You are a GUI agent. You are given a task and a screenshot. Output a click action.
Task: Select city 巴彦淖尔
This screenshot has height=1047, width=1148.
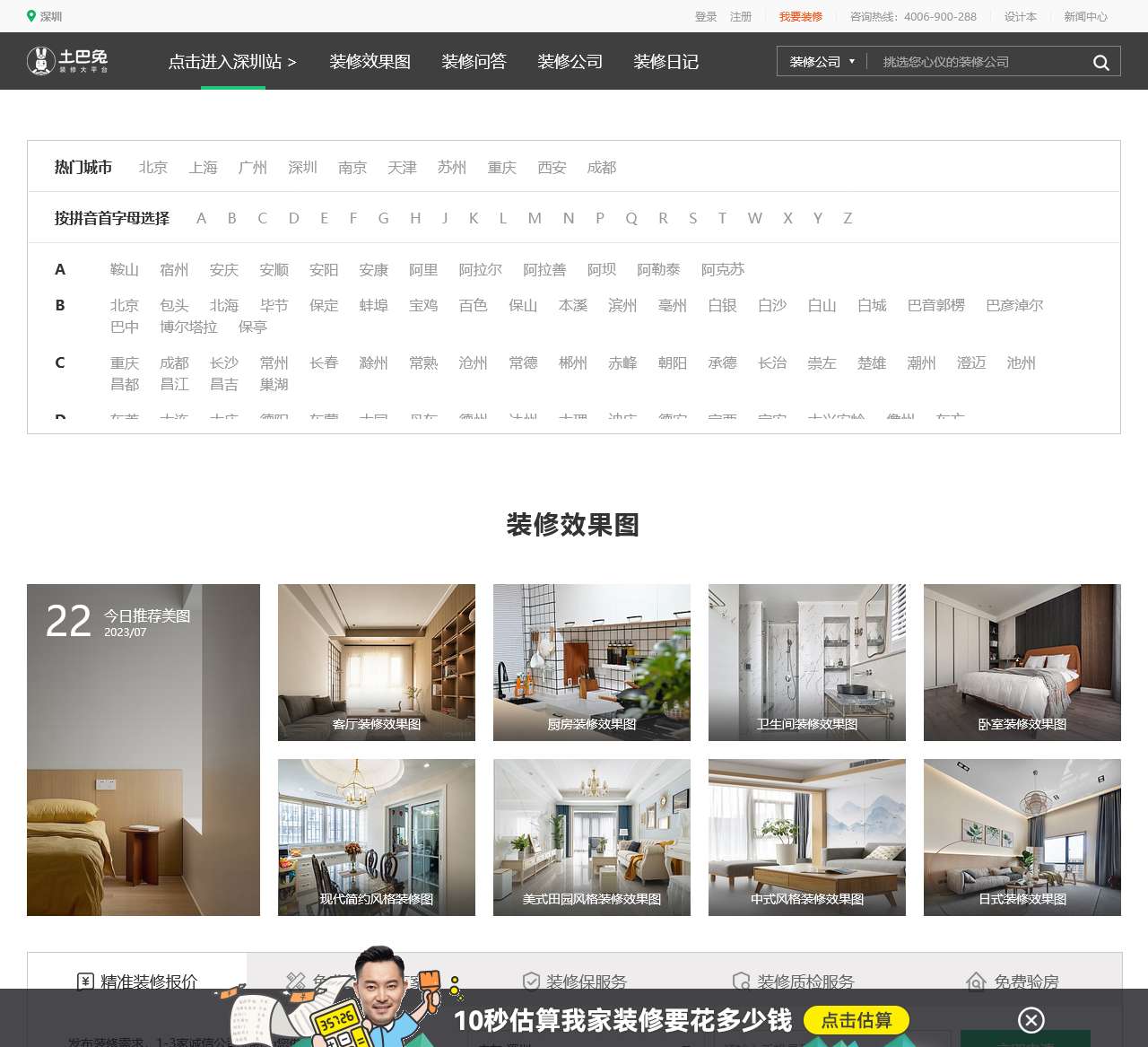click(x=1014, y=305)
